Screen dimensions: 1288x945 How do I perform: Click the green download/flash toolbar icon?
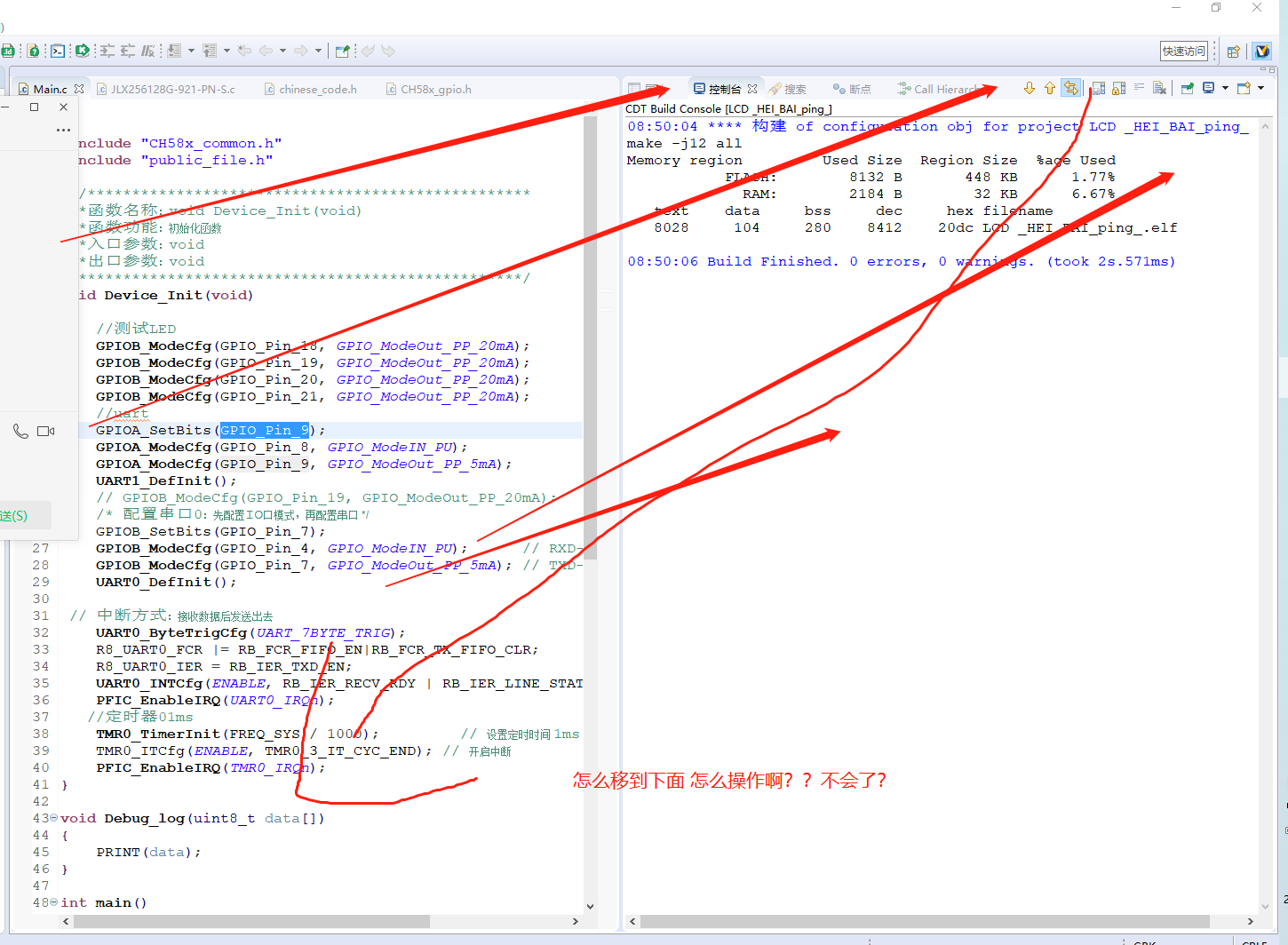click(x=82, y=52)
